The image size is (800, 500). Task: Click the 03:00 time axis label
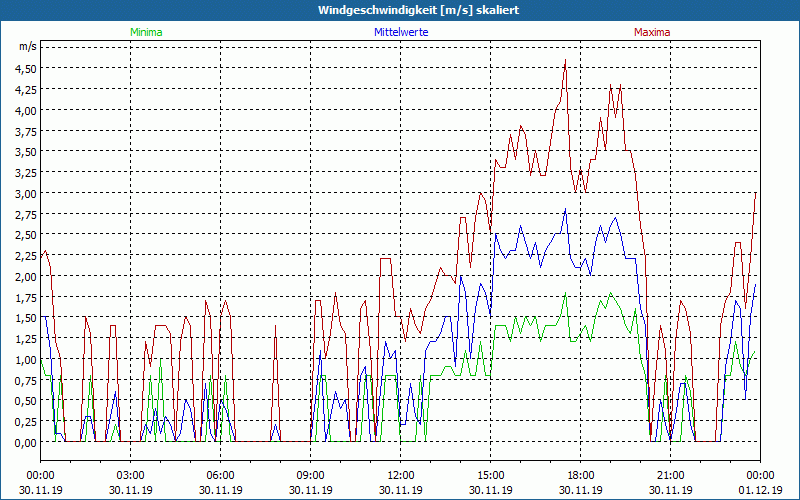point(131,476)
